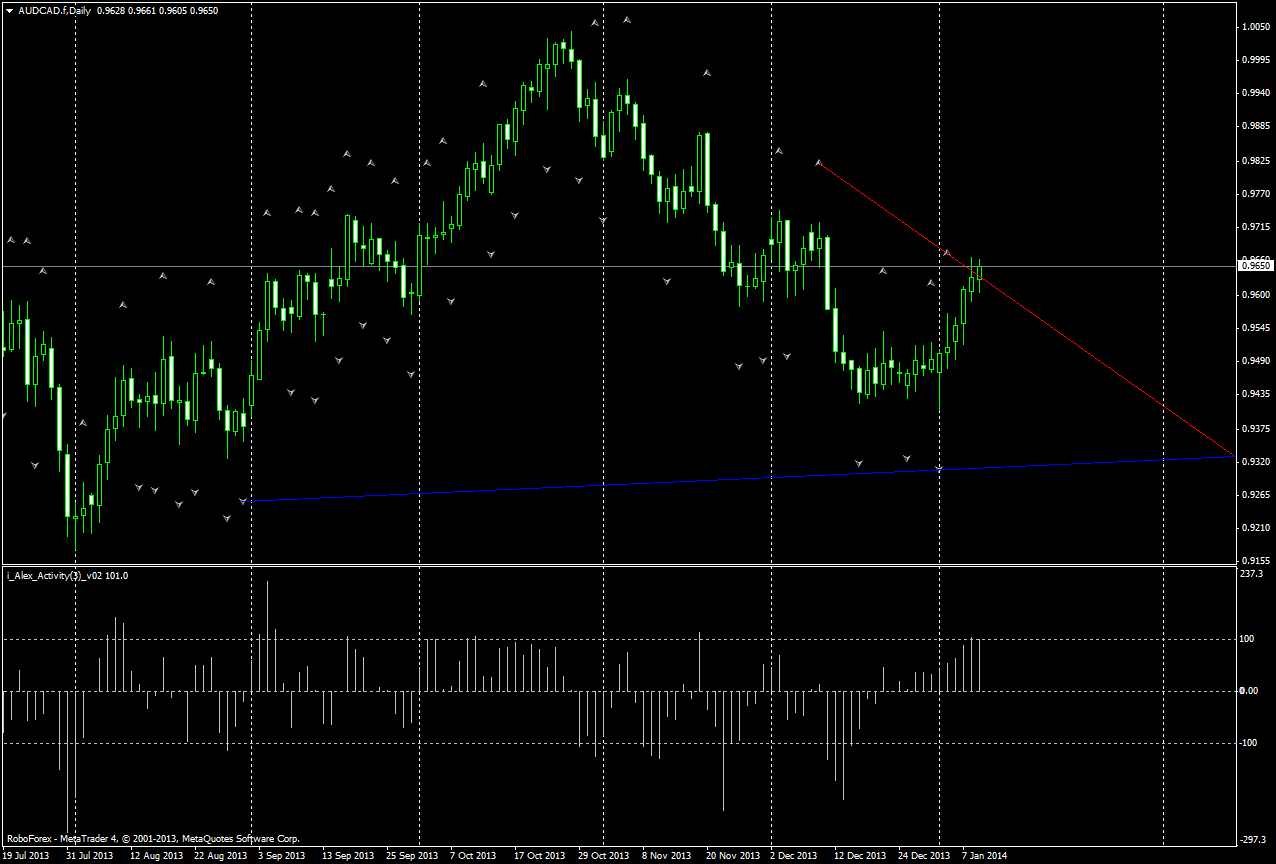
Task: Click the AUDCAD.f,Daily chart title
Action: tap(54, 10)
